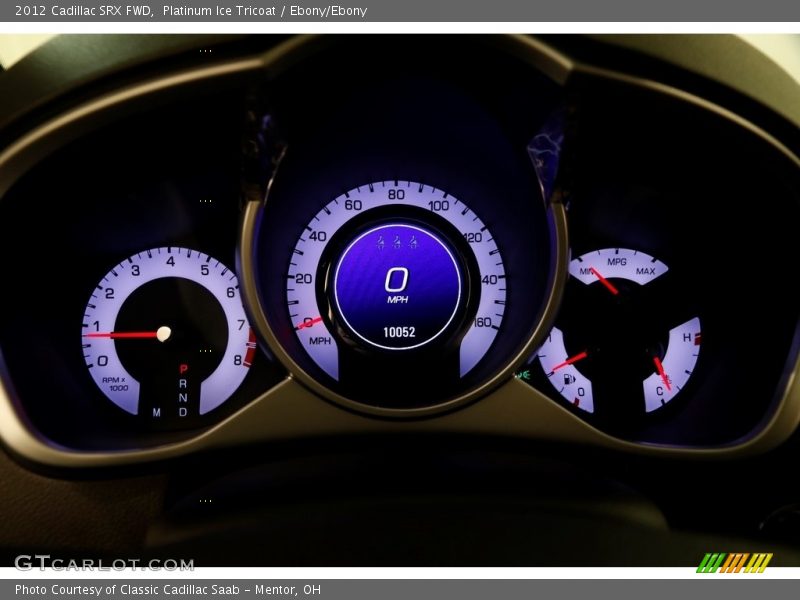Click '2012 Cadillac SRX FWD' in header
This screenshot has height=600, width=800.
[84, 11]
